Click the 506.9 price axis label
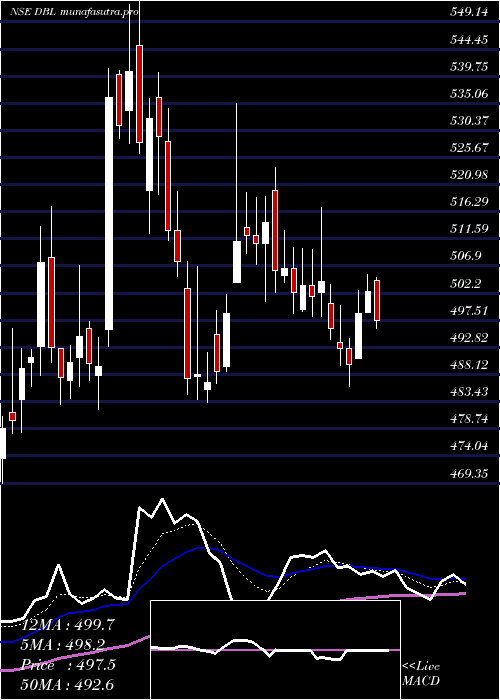 point(466,256)
